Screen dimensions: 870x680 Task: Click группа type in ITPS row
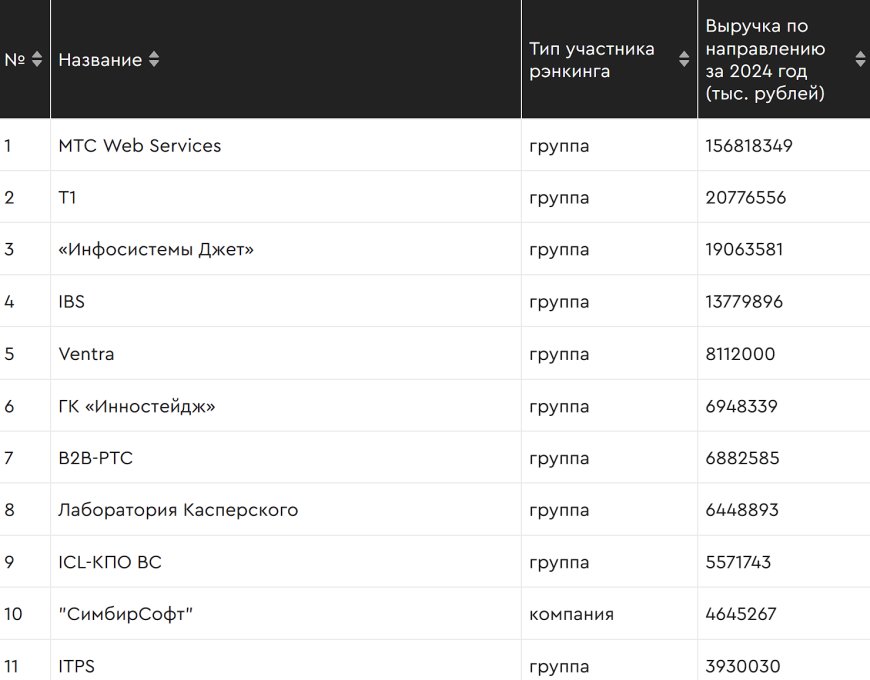click(x=559, y=668)
